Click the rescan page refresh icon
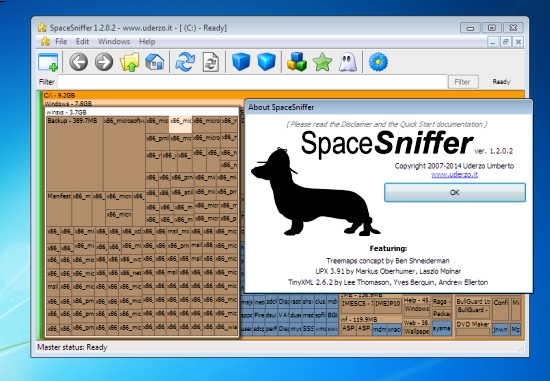550x381 pixels. 211,62
